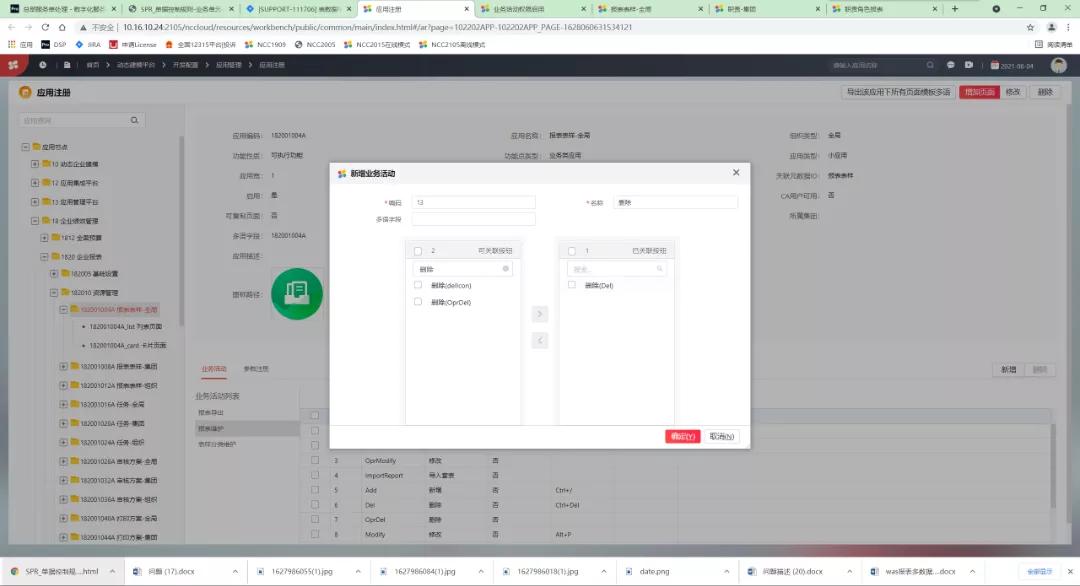Screen dimensions: 1080x586
Task: Check the Add row checkbox in the table
Action: [x=315, y=490]
